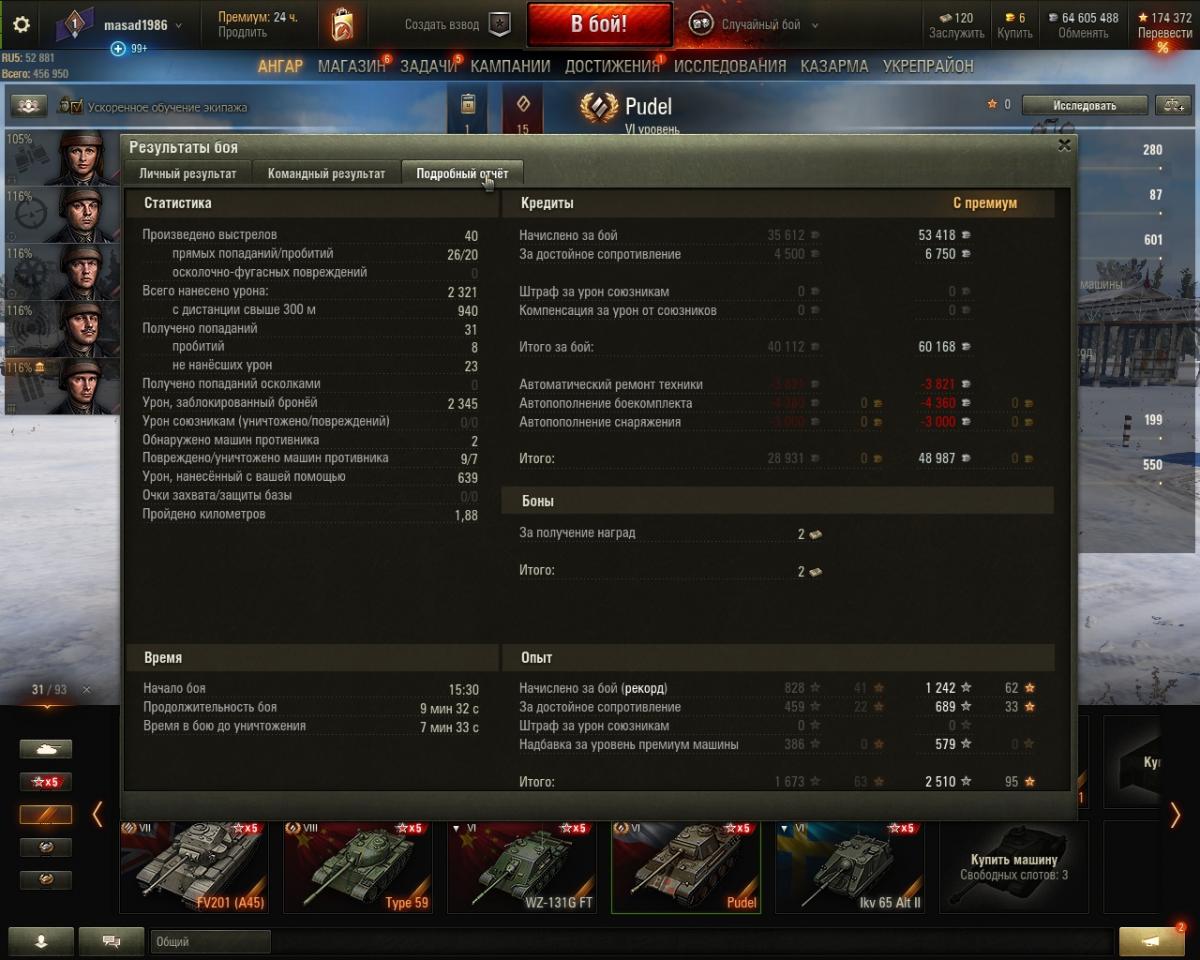This screenshot has width=1200, height=960.
Task: Select the FV201 (A45) tank
Action: click(x=194, y=867)
